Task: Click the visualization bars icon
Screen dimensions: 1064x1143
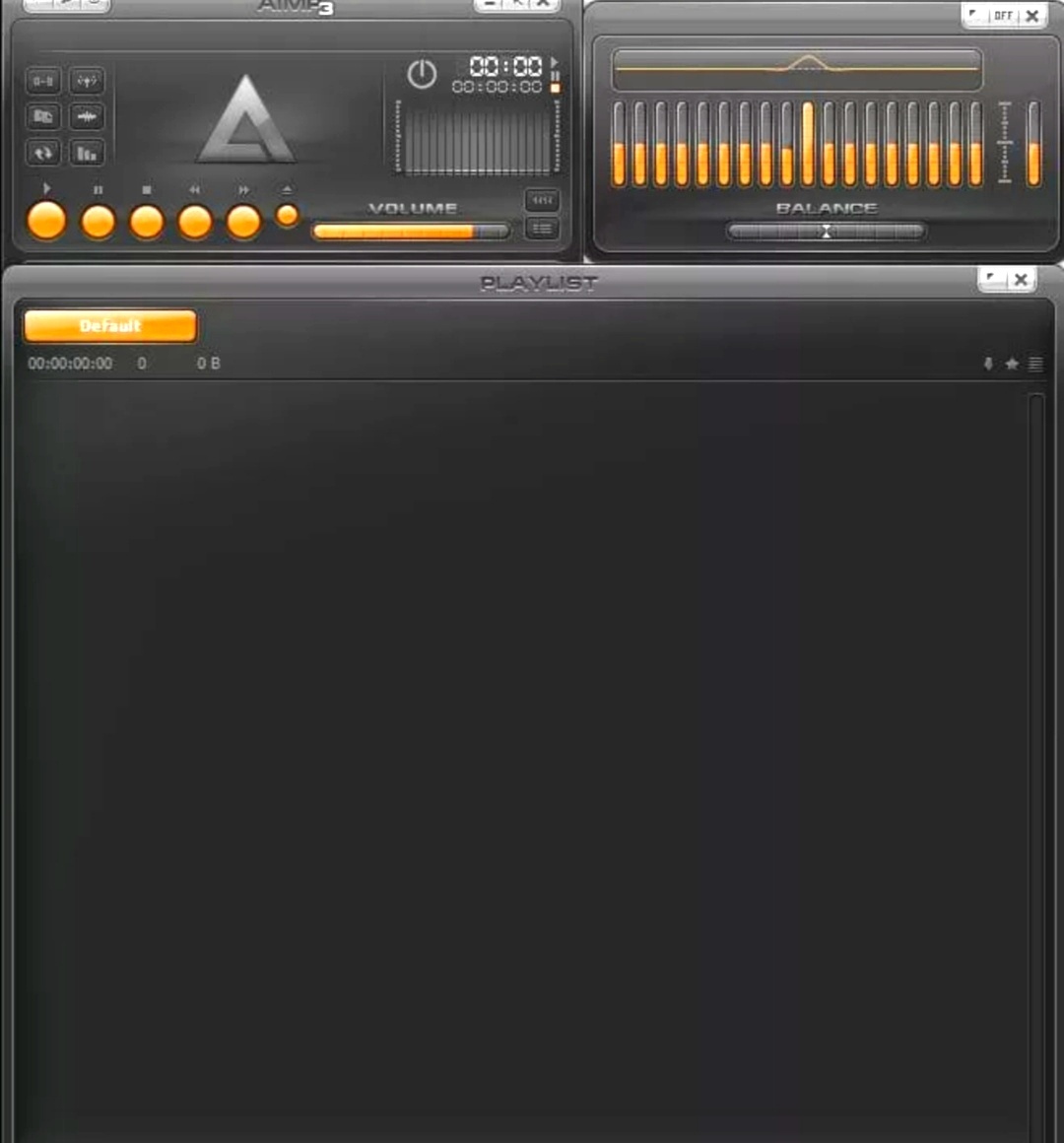Action: point(87,153)
